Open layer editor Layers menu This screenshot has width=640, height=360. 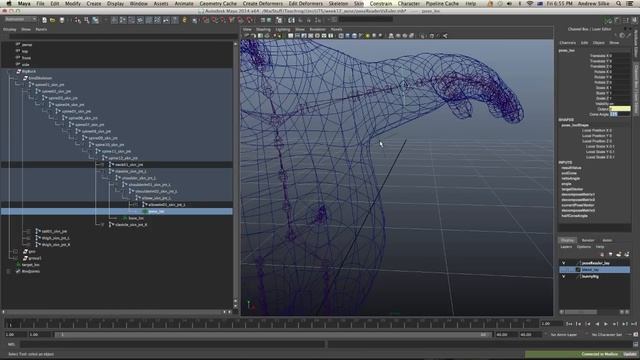[566, 247]
